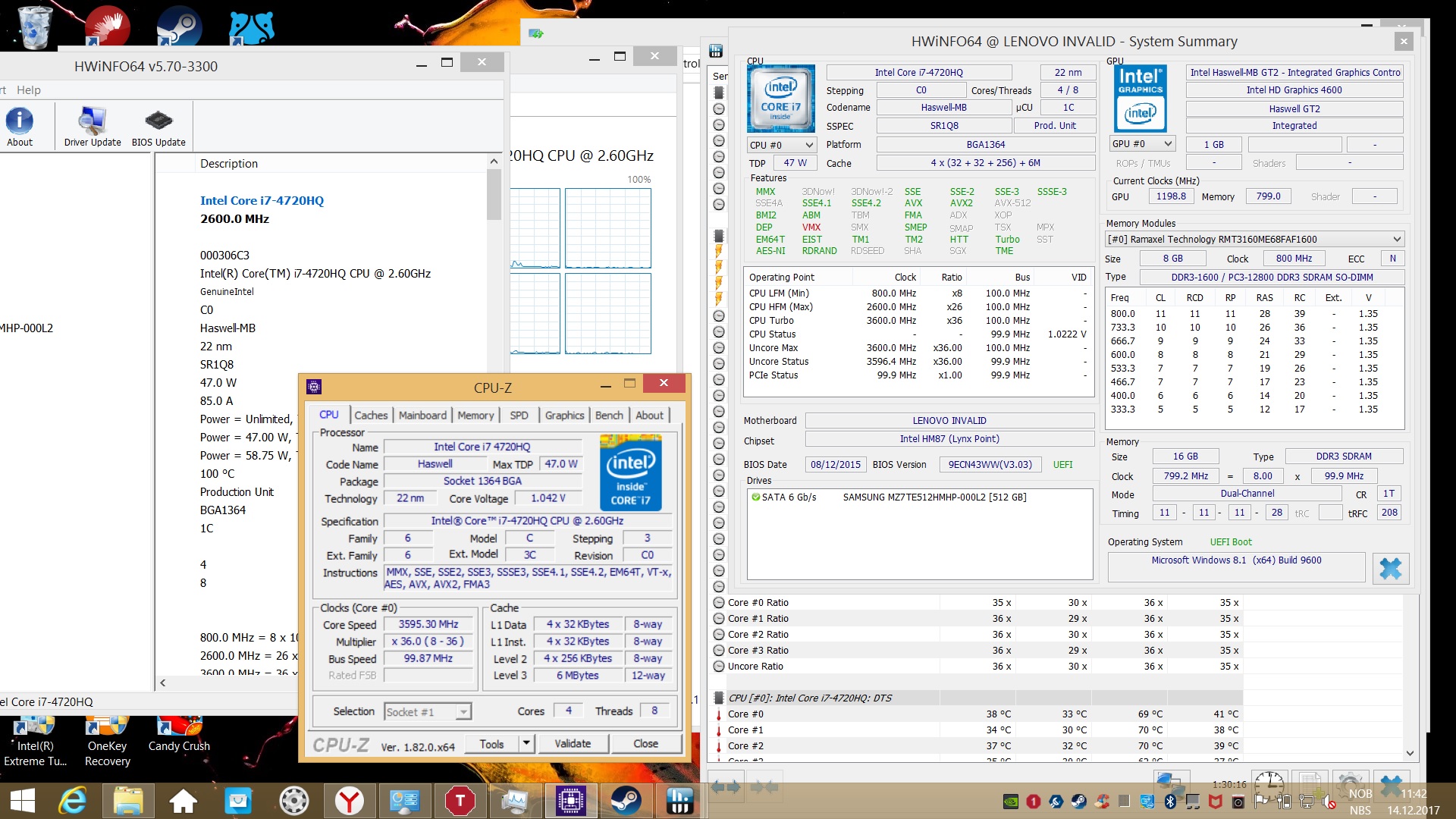Switch to the Memory tab in CPU-Z
Image resolution: width=1456 pixels, height=819 pixels.
pos(475,416)
